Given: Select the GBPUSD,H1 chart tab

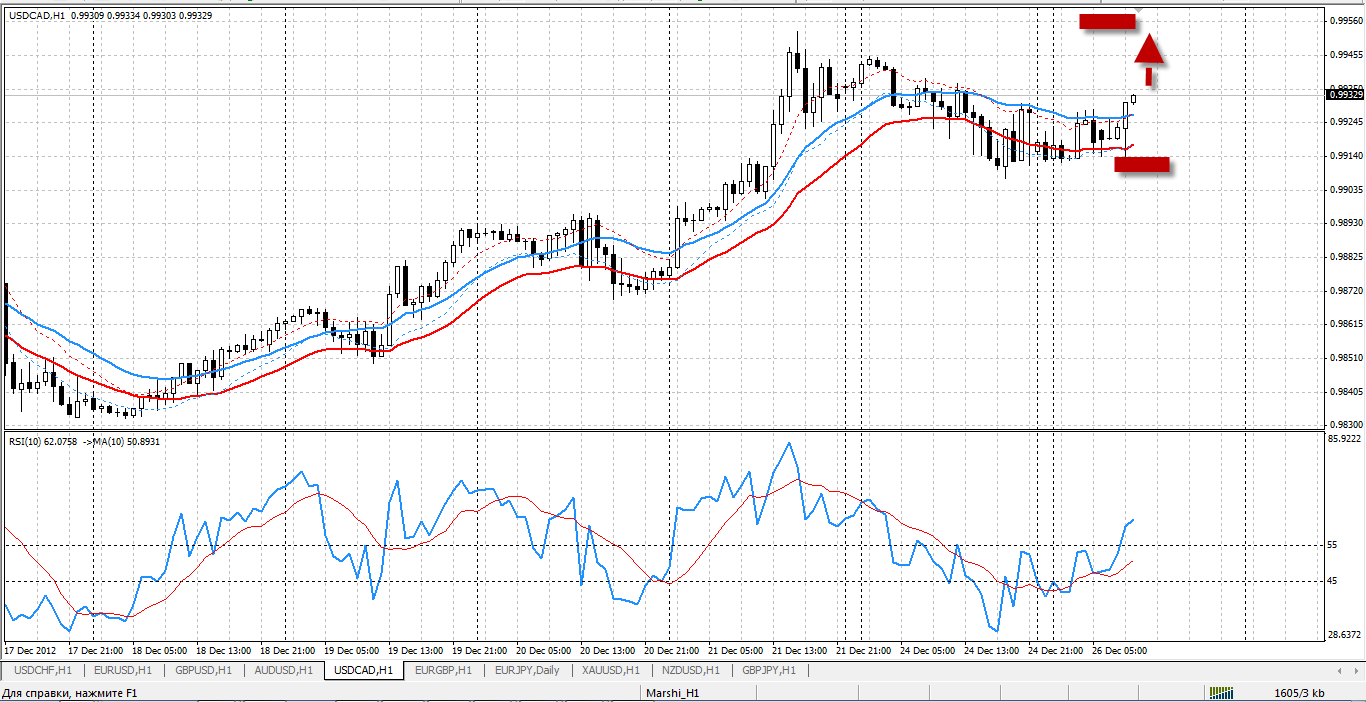Looking at the screenshot, I should pyautogui.click(x=203, y=670).
